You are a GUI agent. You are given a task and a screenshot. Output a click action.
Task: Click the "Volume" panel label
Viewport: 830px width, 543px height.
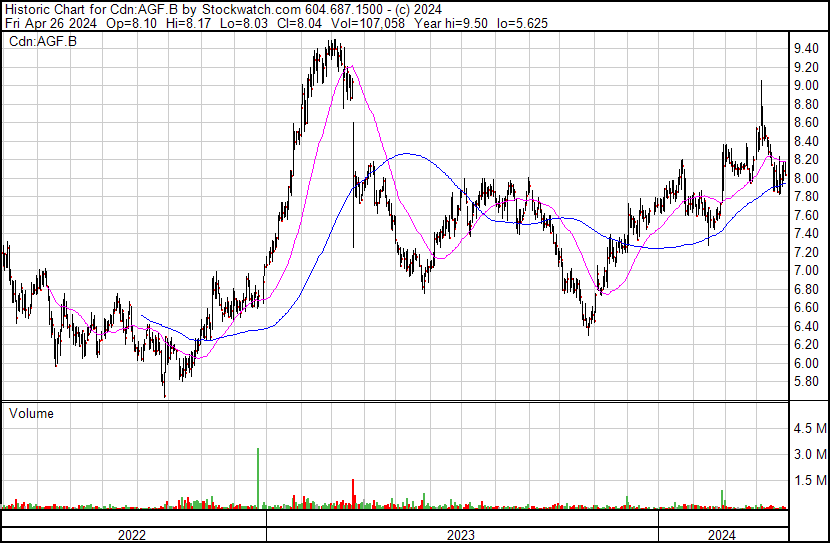[31, 413]
